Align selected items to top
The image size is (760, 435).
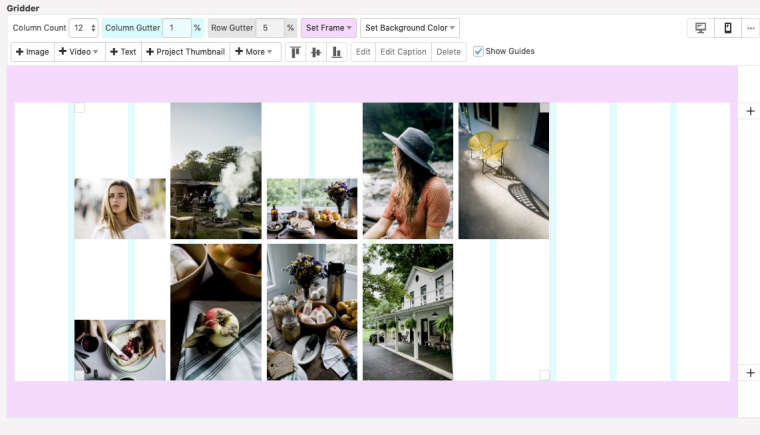(x=296, y=52)
